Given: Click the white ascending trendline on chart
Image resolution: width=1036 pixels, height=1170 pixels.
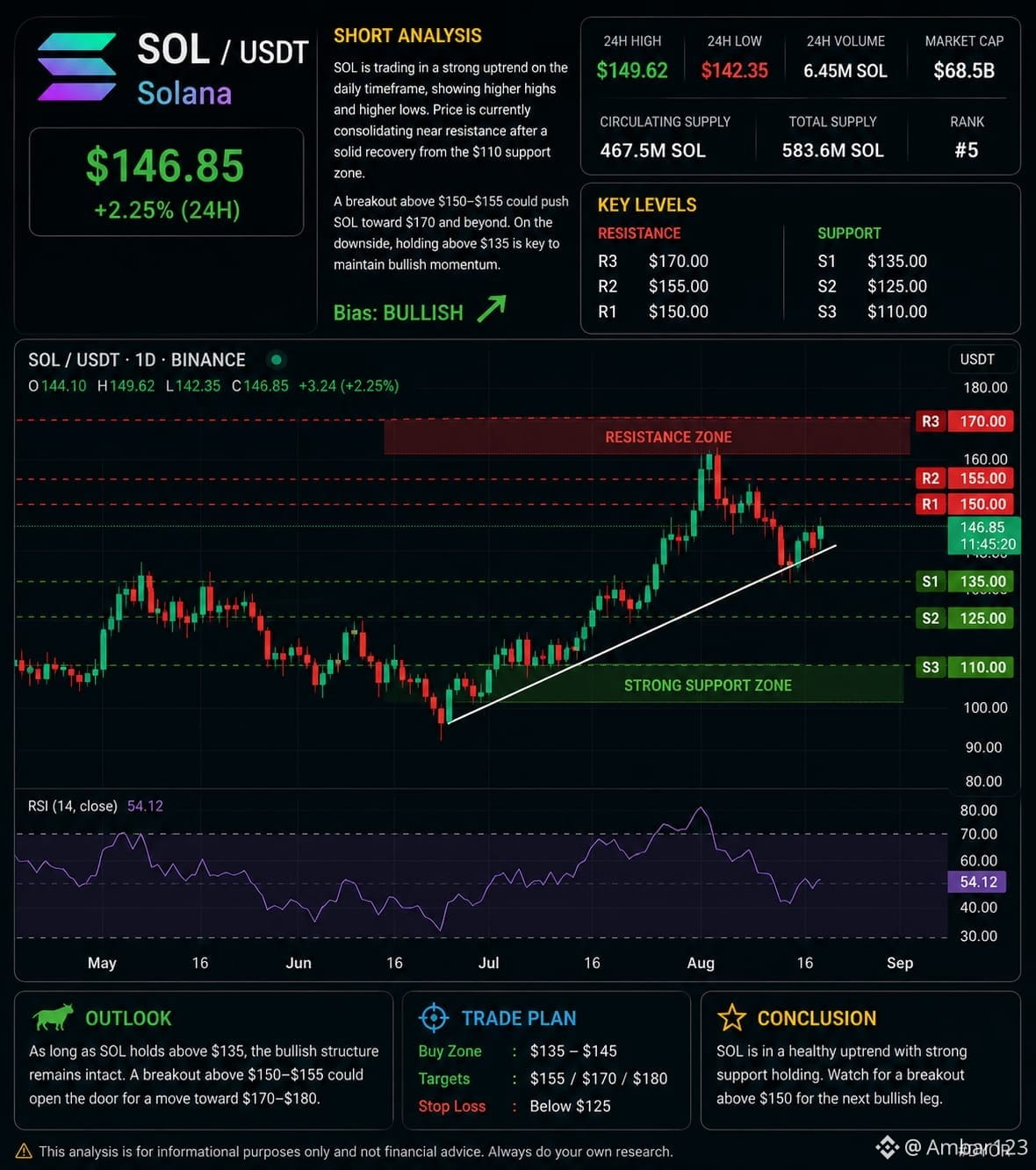Looking at the screenshot, I should 641,634.
